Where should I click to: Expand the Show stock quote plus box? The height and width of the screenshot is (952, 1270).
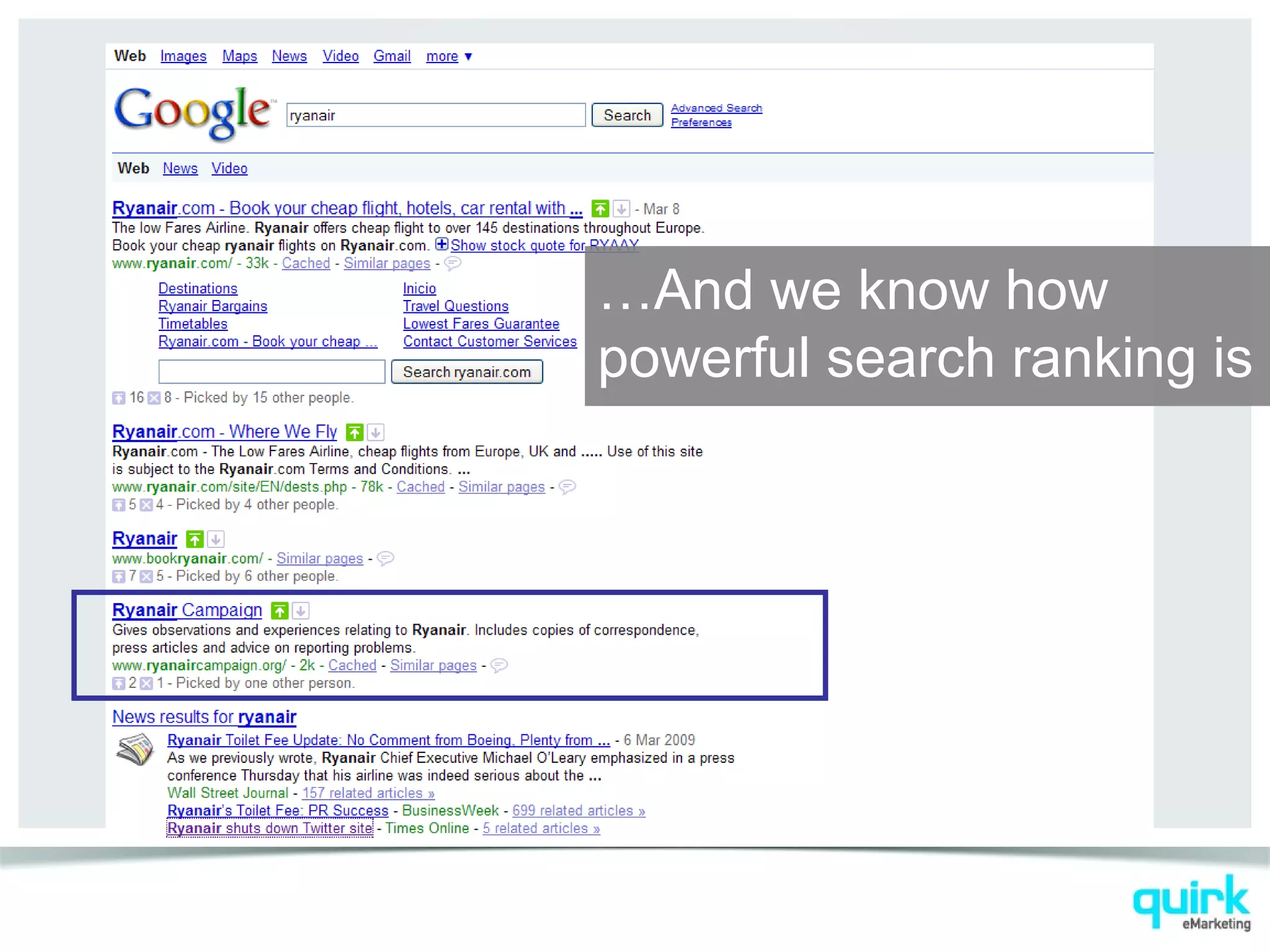tap(441, 244)
